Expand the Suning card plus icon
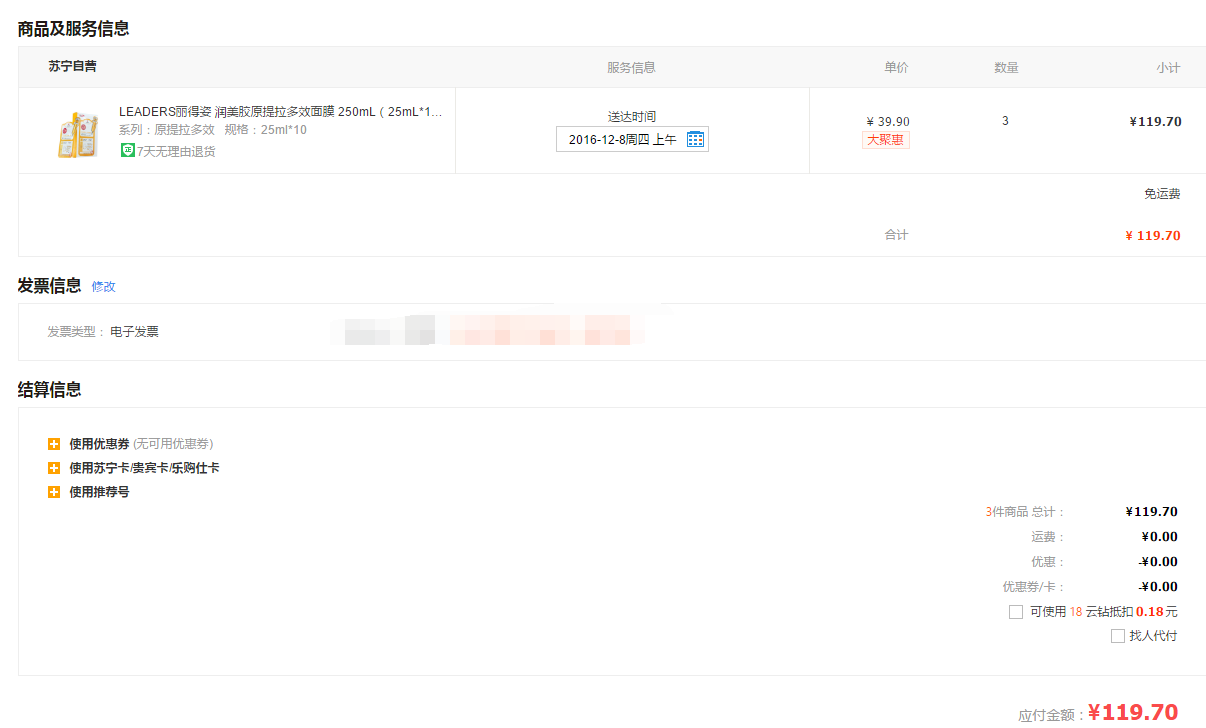Viewport: 1206px width, 728px height. [54, 468]
